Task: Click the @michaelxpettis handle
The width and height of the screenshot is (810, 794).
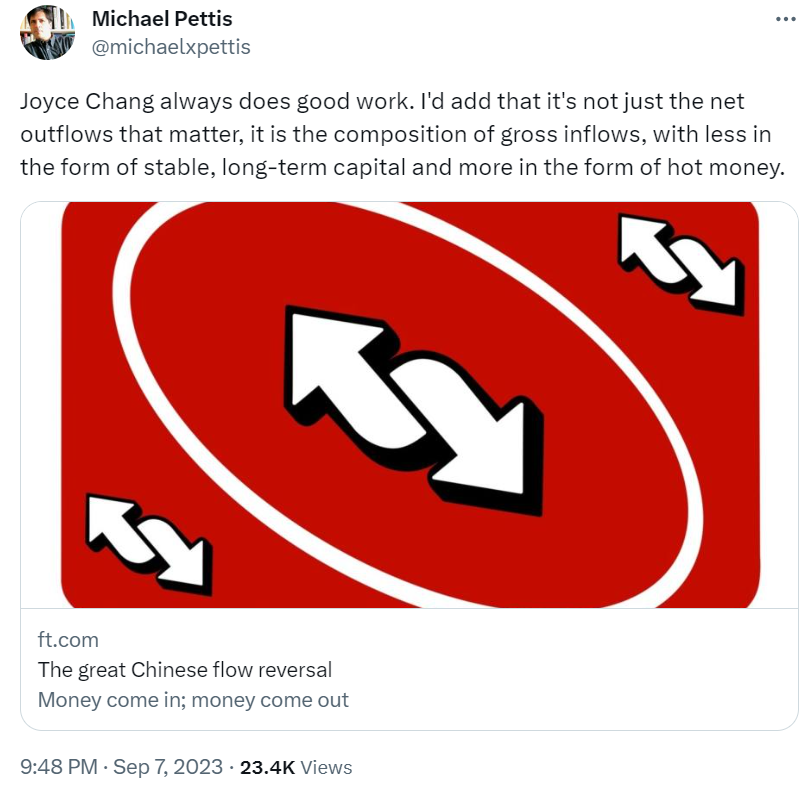Action: point(171,47)
